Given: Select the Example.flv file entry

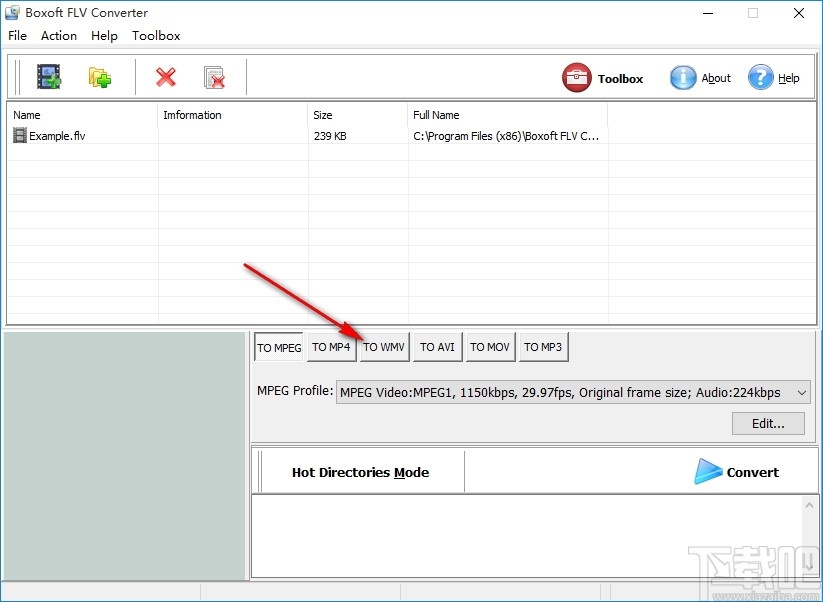Looking at the screenshot, I should click(x=55, y=135).
